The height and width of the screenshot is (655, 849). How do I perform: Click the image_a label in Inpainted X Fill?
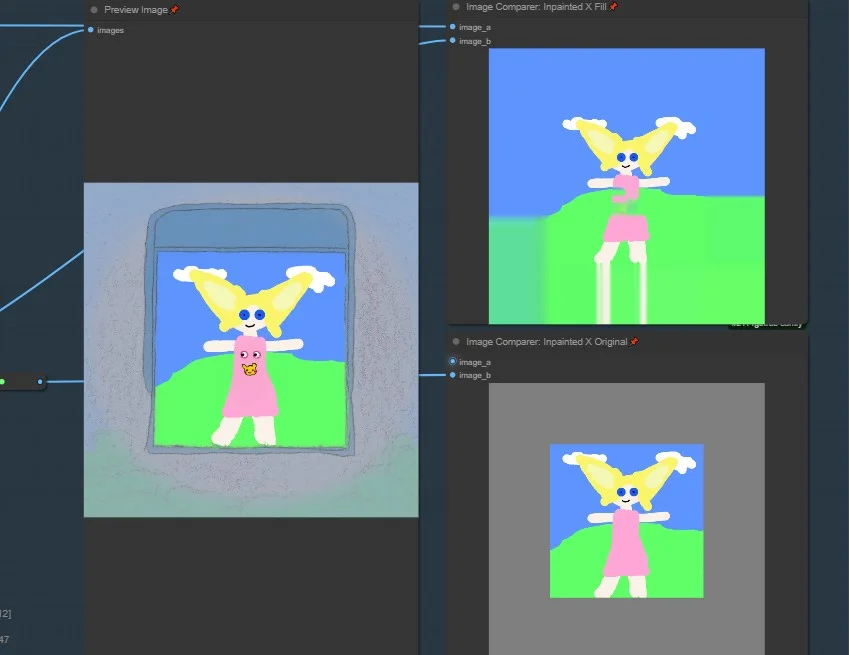tap(475, 27)
